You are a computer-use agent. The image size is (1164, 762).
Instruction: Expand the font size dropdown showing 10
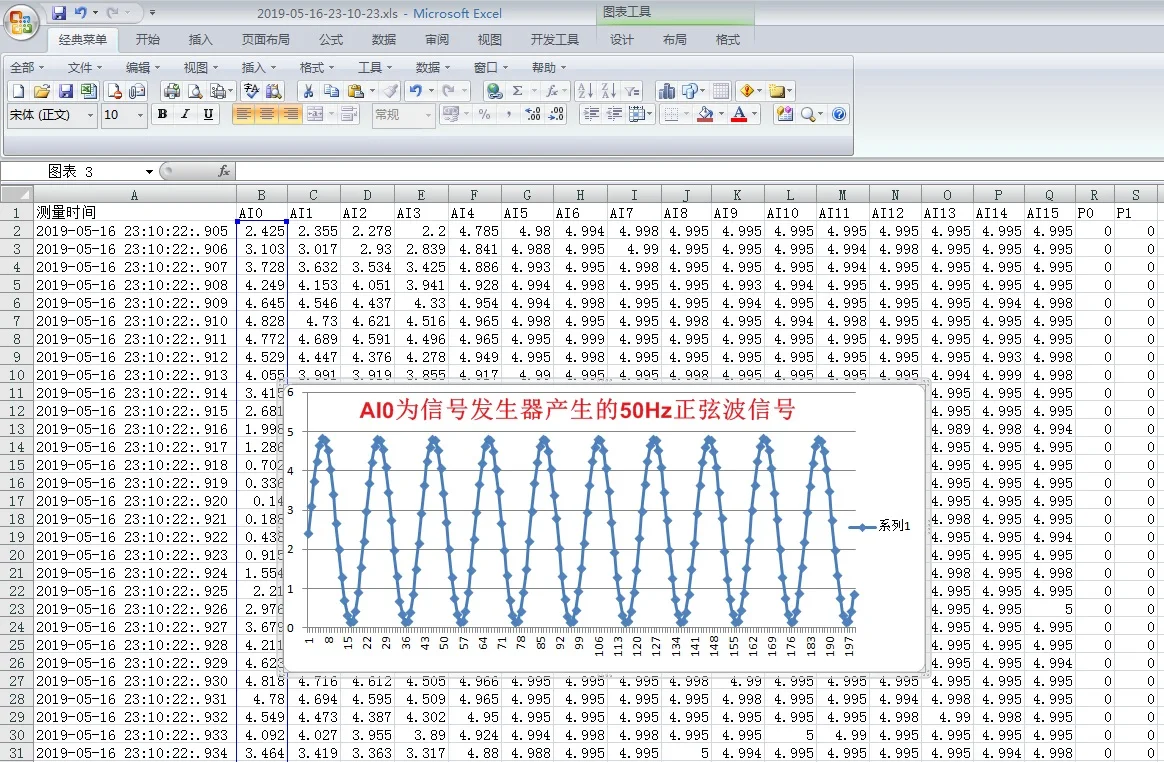pos(140,116)
